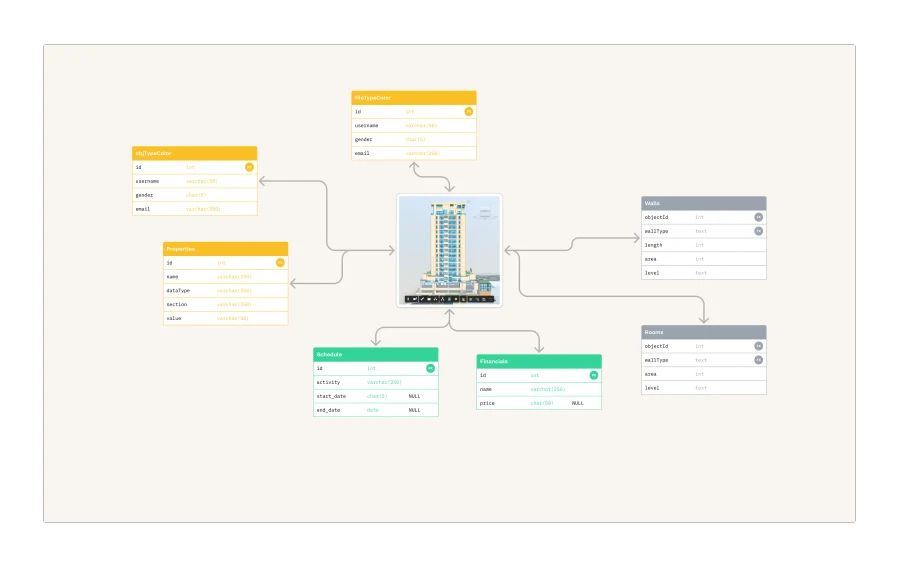Open the 3D building model thumbnail

pyautogui.click(x=449, y=250)
